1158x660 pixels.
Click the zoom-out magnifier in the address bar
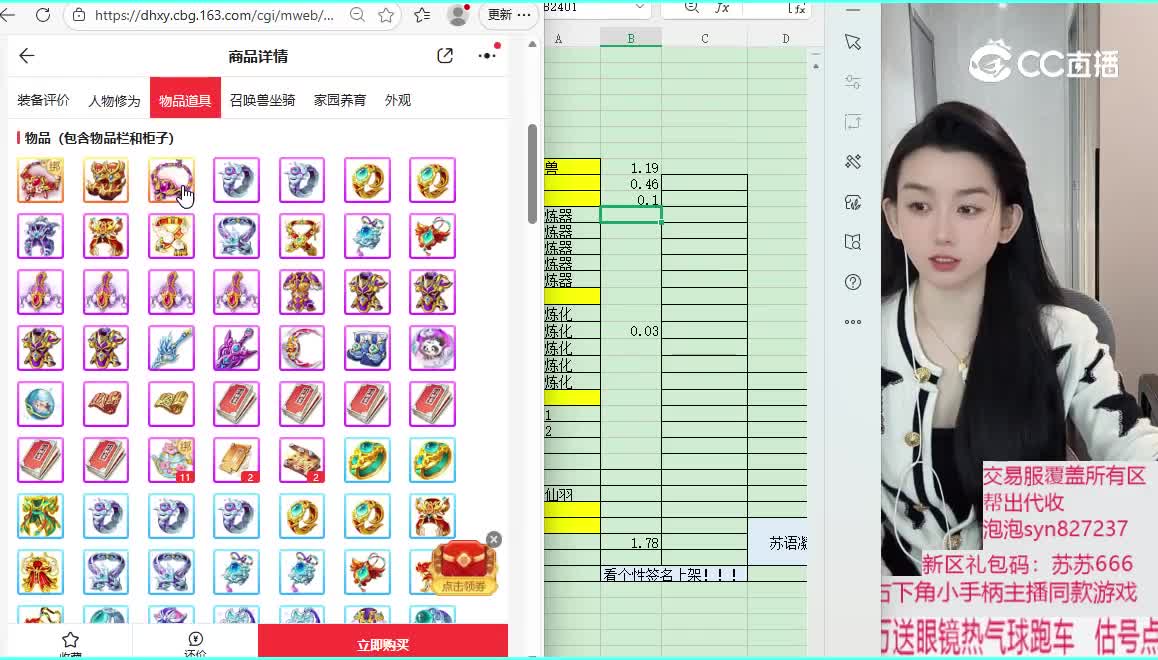coord(357,15)
